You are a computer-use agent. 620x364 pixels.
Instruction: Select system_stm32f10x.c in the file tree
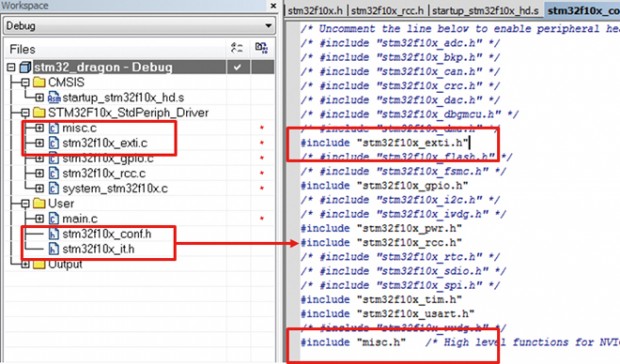point(115,189)
